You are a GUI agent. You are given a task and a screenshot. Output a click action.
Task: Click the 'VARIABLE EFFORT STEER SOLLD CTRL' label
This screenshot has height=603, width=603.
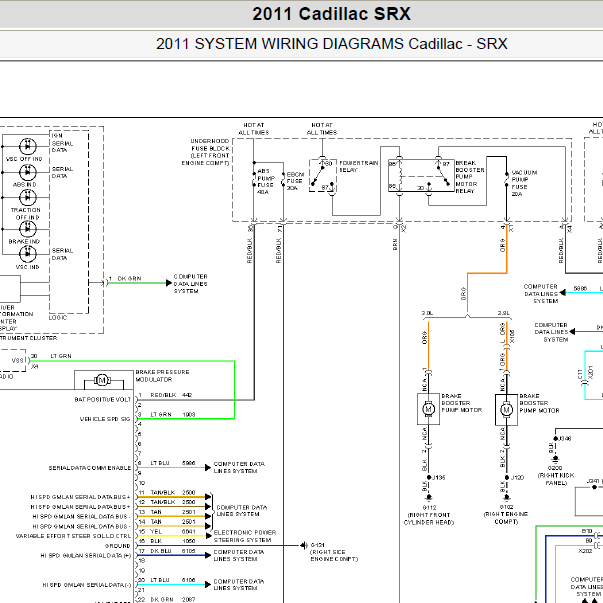[73, 536]
